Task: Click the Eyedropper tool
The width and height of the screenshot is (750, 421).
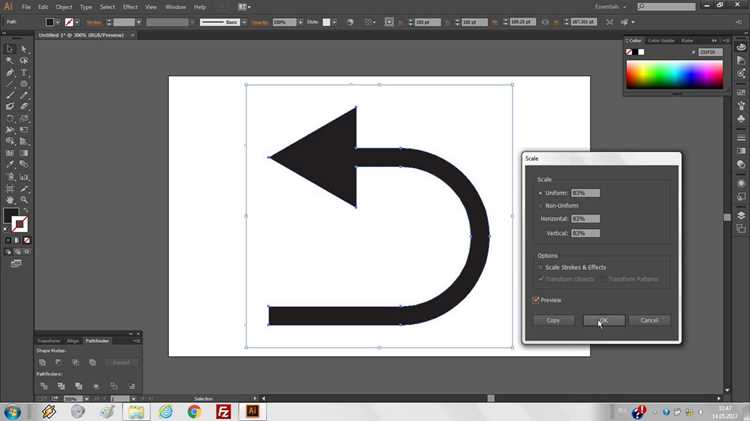Action: [10, 165]
